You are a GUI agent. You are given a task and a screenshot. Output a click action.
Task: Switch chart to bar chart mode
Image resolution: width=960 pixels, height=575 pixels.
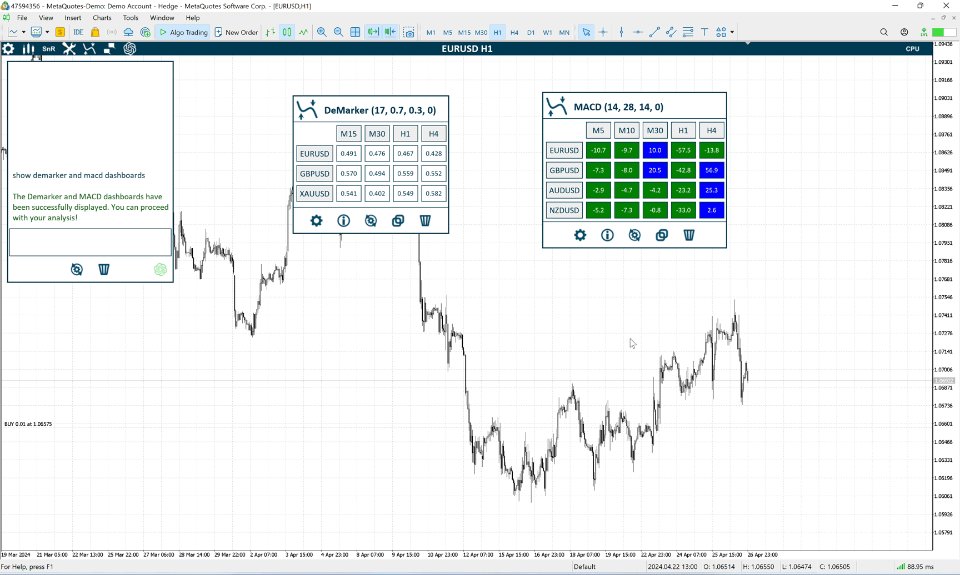click(270, 32)
